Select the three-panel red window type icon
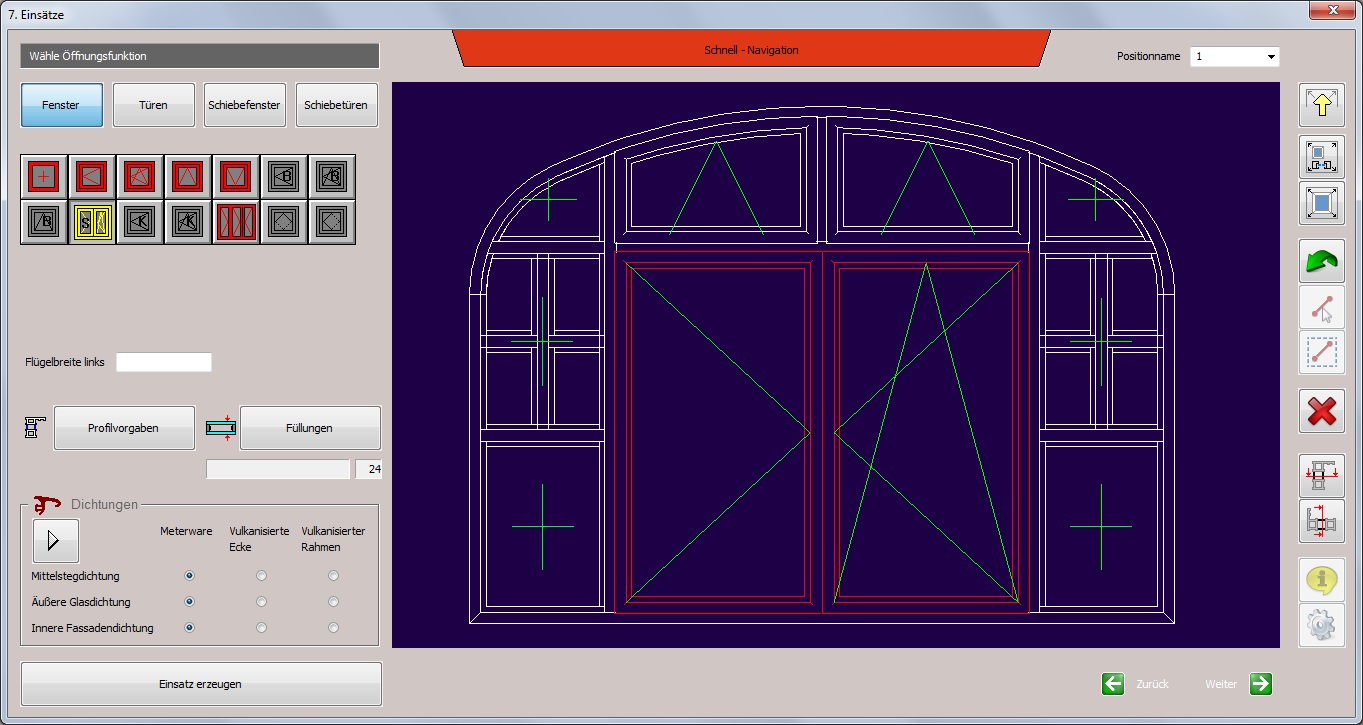This screenshot has width=1363, height=725. (236, 222)
